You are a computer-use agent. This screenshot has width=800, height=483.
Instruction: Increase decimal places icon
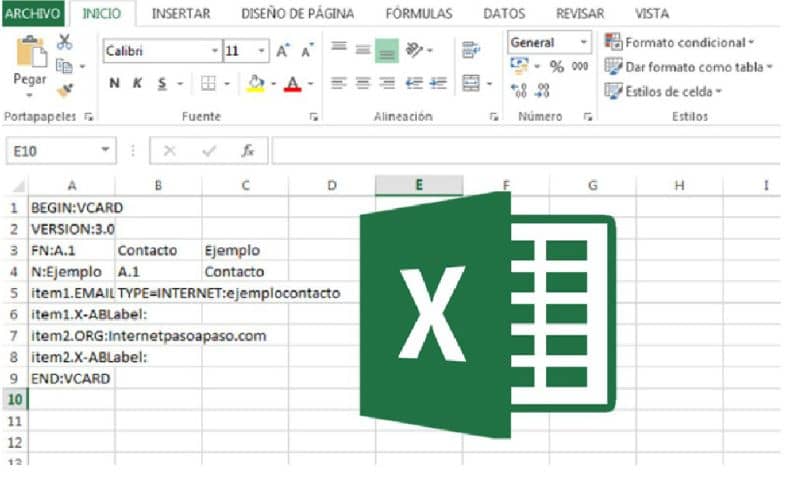519,91
